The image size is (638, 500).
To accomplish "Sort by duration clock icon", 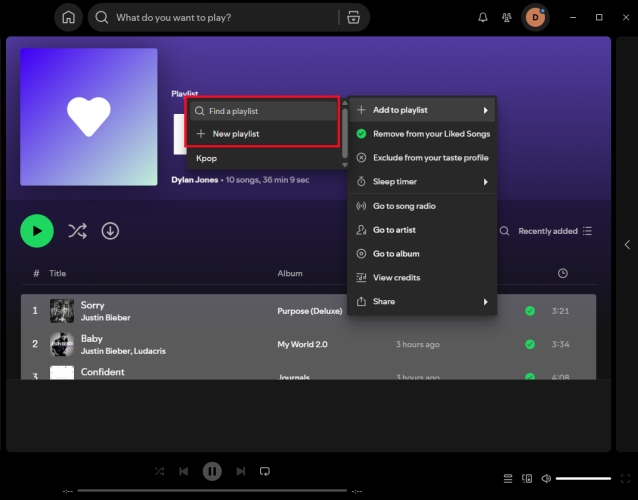I will tap(563, 273).
